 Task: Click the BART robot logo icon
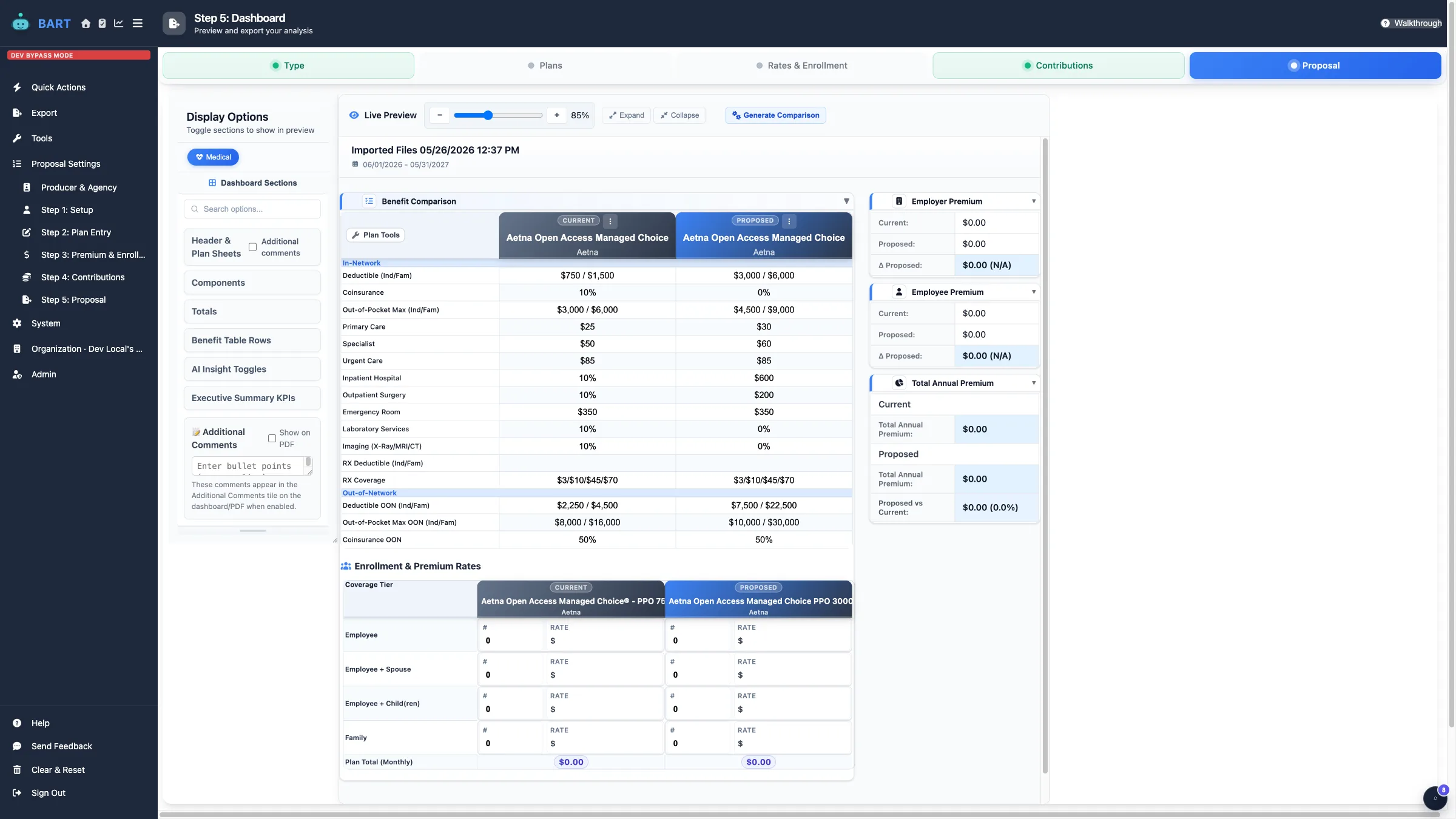click(x=21, y=22)
